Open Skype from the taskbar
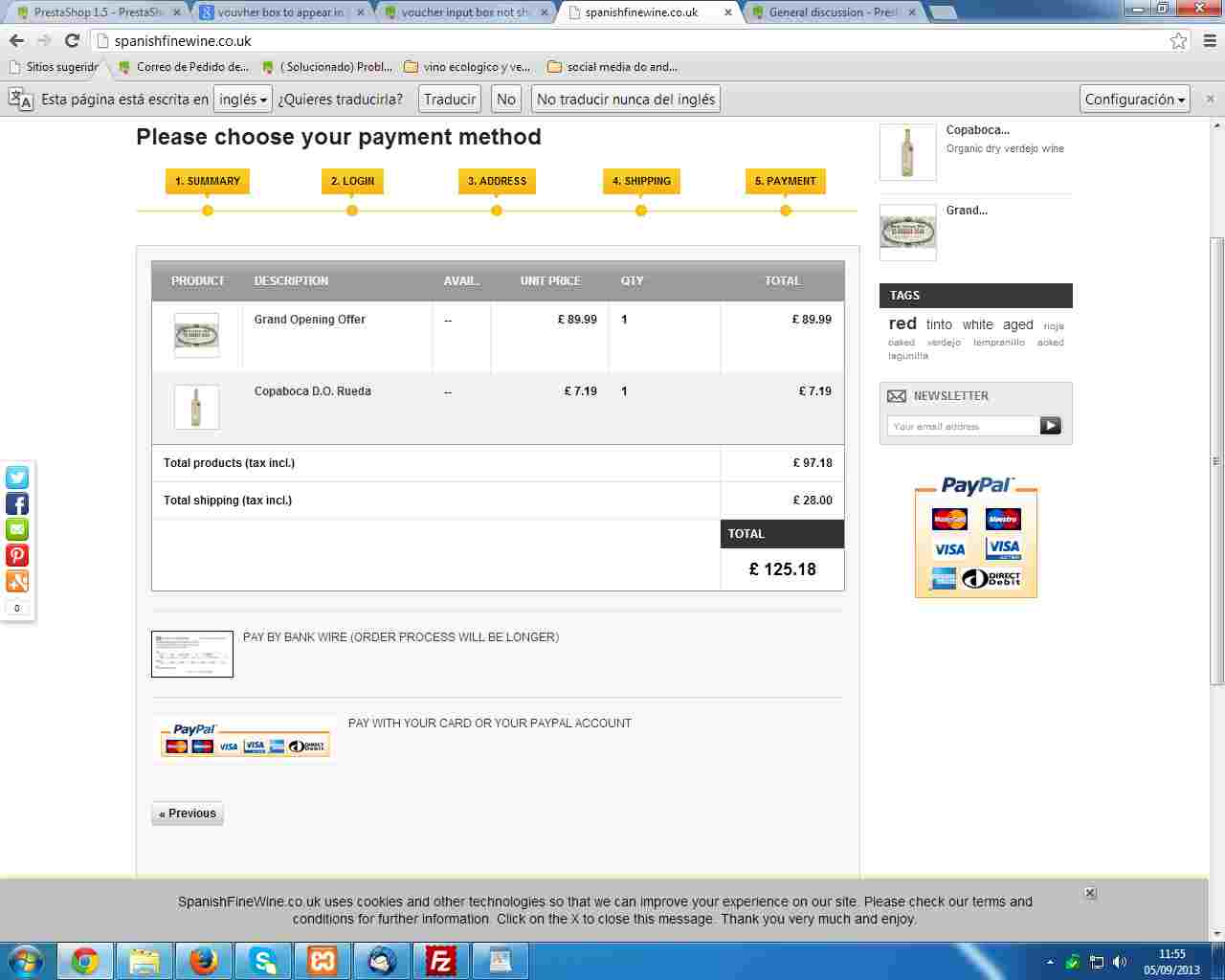The width and height of the screenshot is (1225, 980). [263, 961]
